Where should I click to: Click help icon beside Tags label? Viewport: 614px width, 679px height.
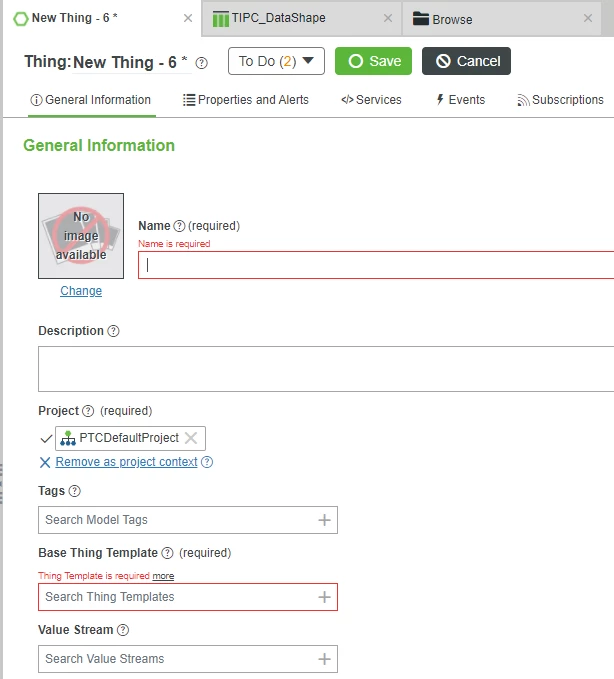(x=75, y=491)
